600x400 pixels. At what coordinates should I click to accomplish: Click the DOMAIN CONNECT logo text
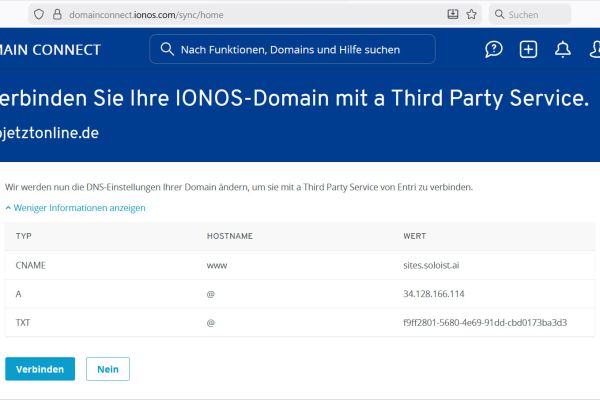pos(50,50)
